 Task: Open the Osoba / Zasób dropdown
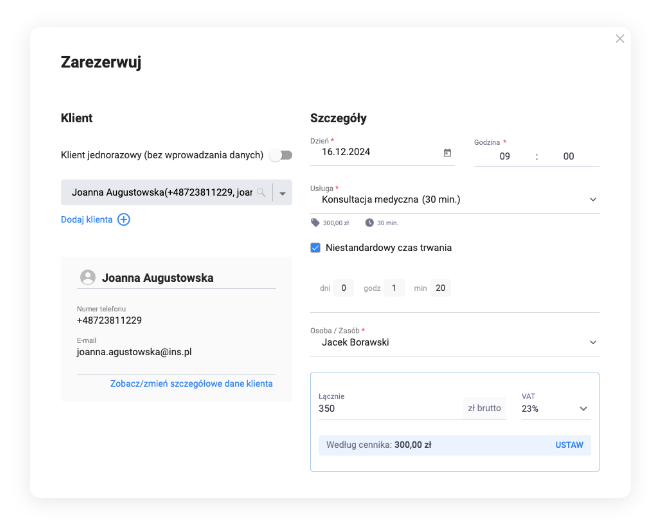coord(592,342)
